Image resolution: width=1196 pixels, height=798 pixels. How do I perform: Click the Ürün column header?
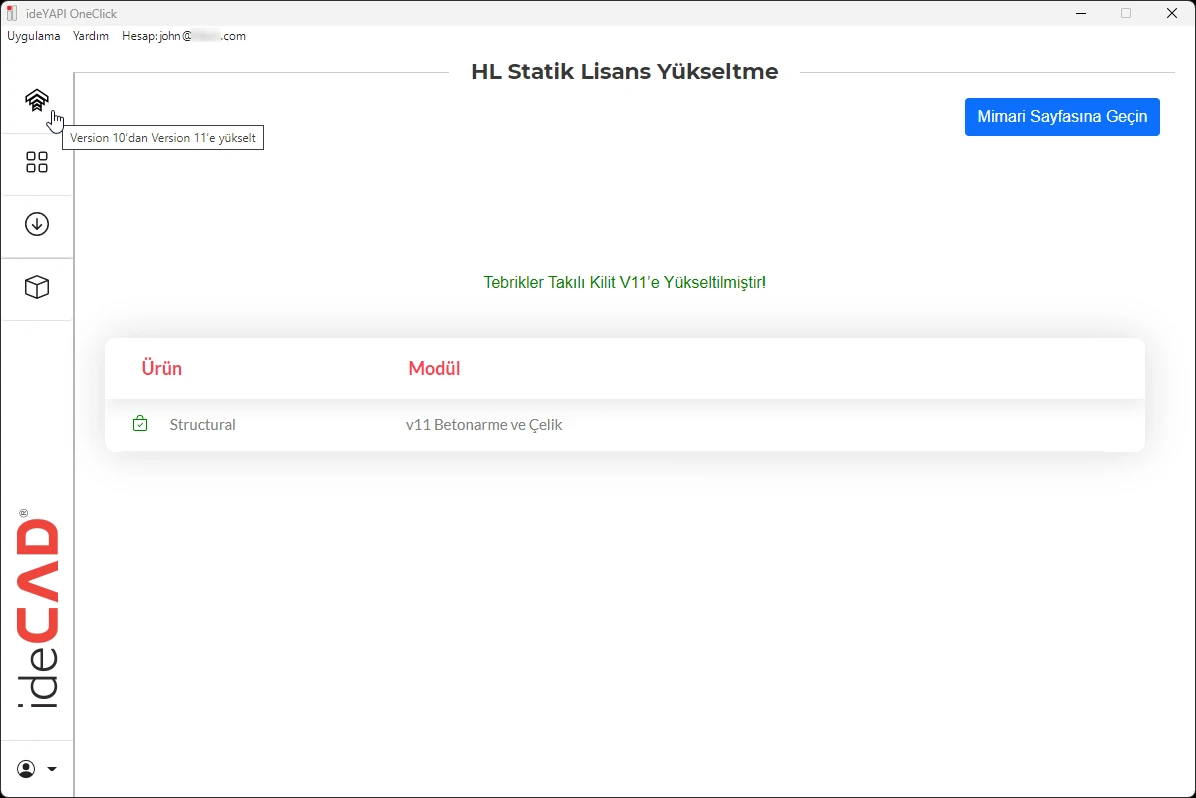pos(162,368)
